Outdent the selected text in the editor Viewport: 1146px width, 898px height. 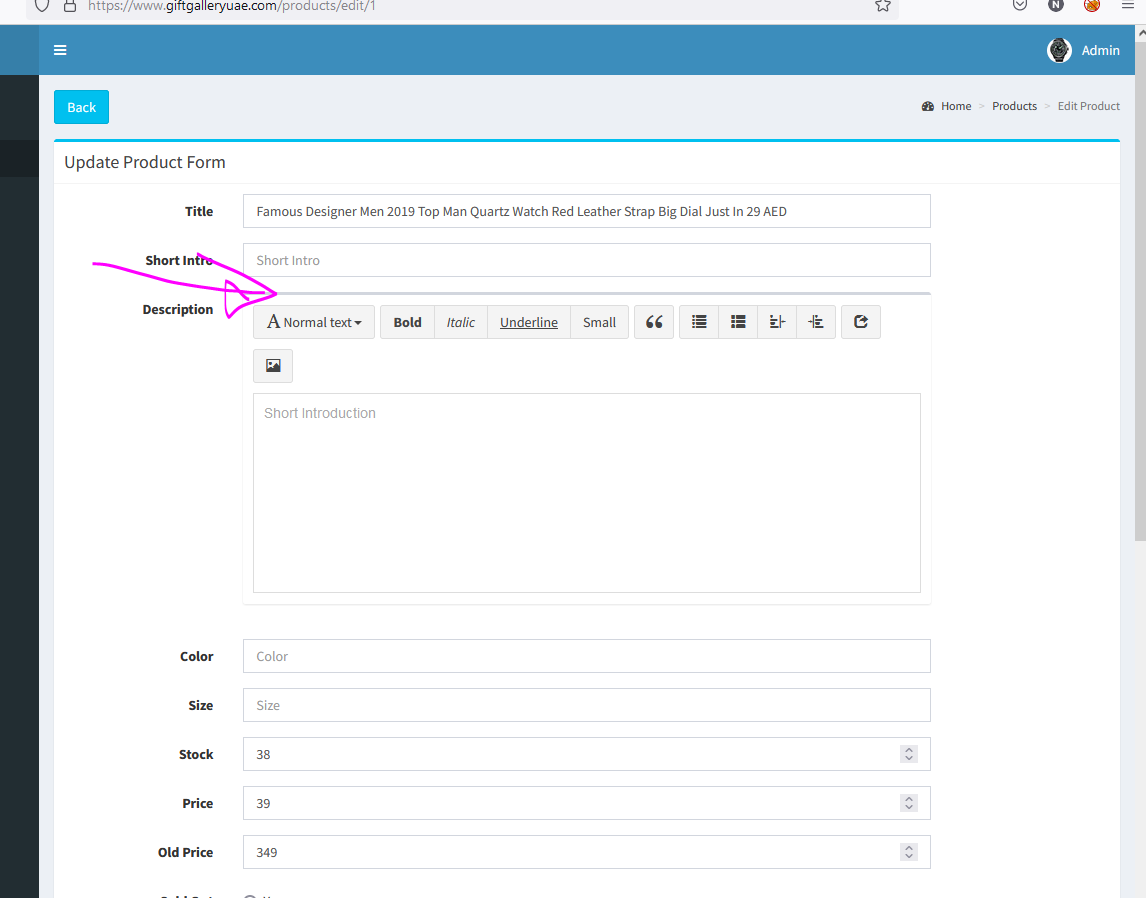[x=777, y=322]
